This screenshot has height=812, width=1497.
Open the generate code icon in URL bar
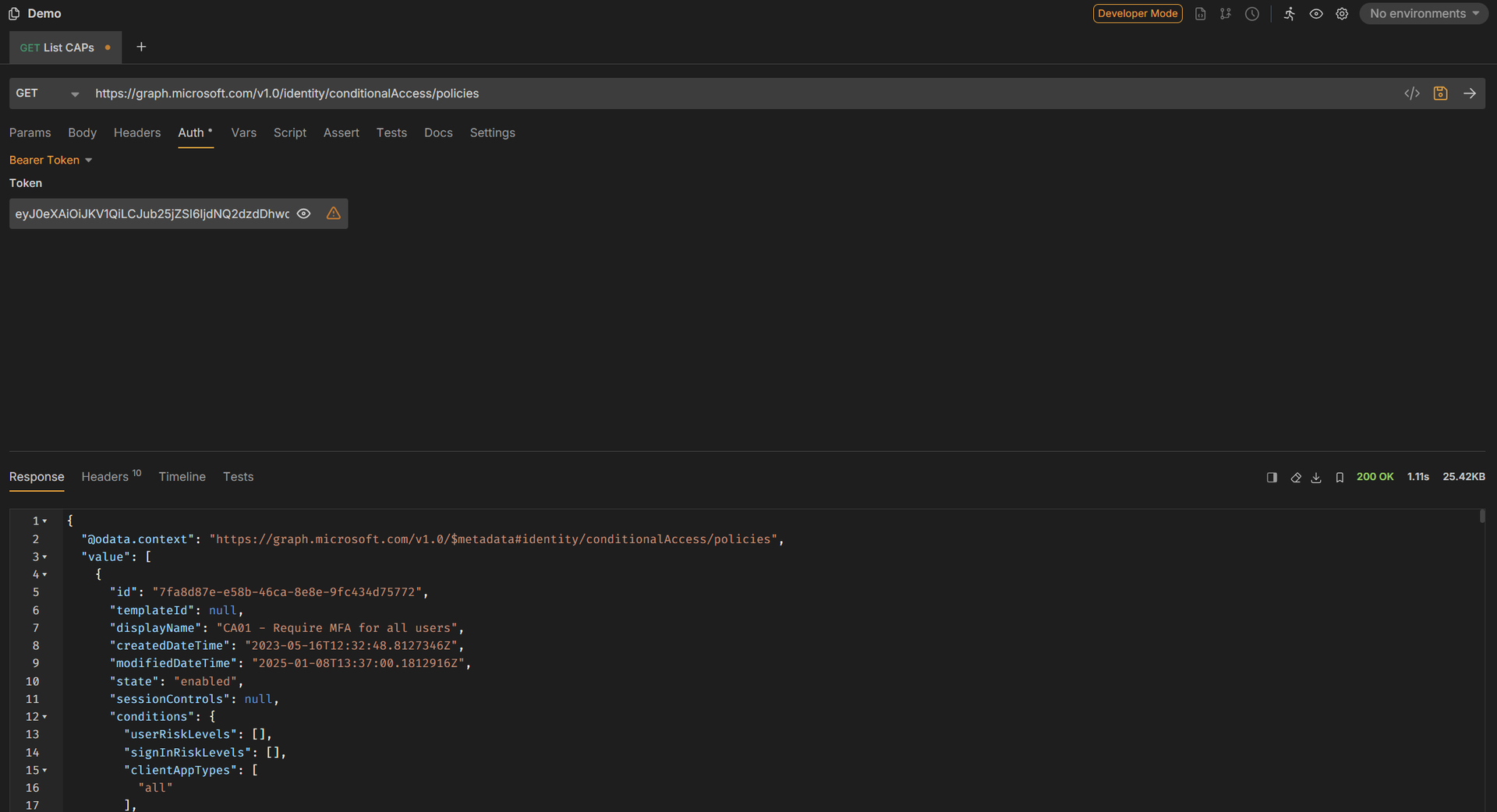(1411, 94)
